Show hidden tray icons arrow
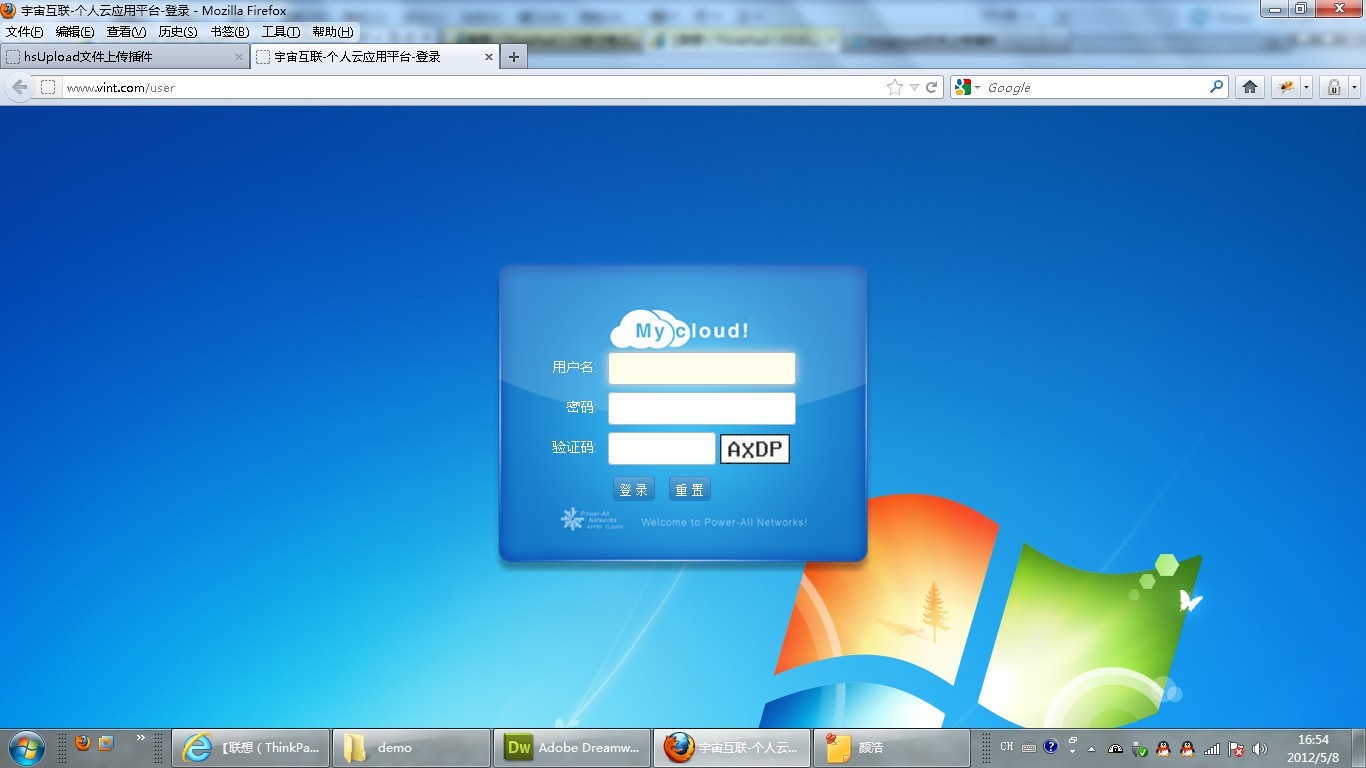The height and width of the screenshot is (768, 1366). (x=1091, y=748)
